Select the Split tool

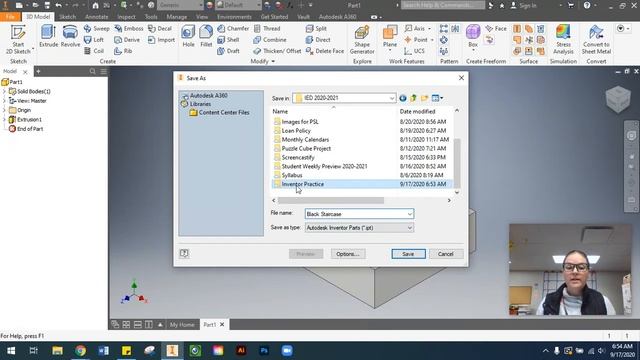tap(316, 29)
